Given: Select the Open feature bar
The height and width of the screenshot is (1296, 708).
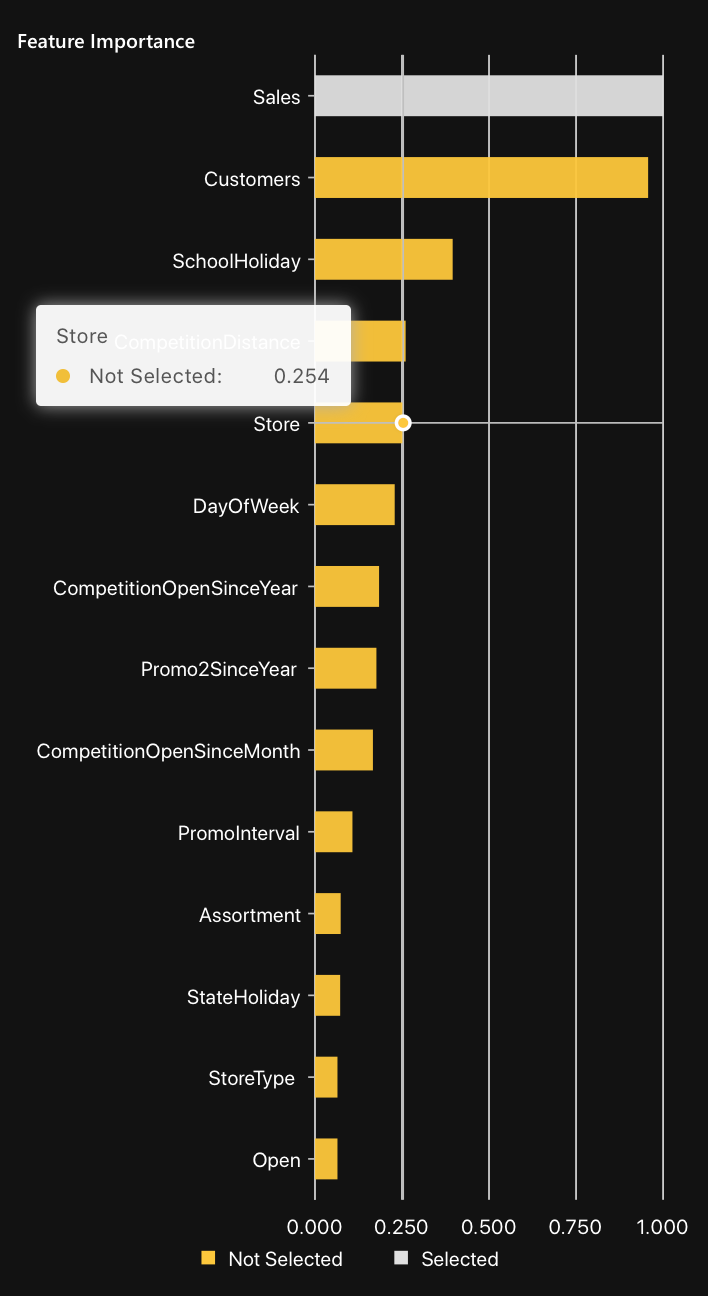Looking at the screenshot, I should pyautogui.click(x=326, y=1159).
